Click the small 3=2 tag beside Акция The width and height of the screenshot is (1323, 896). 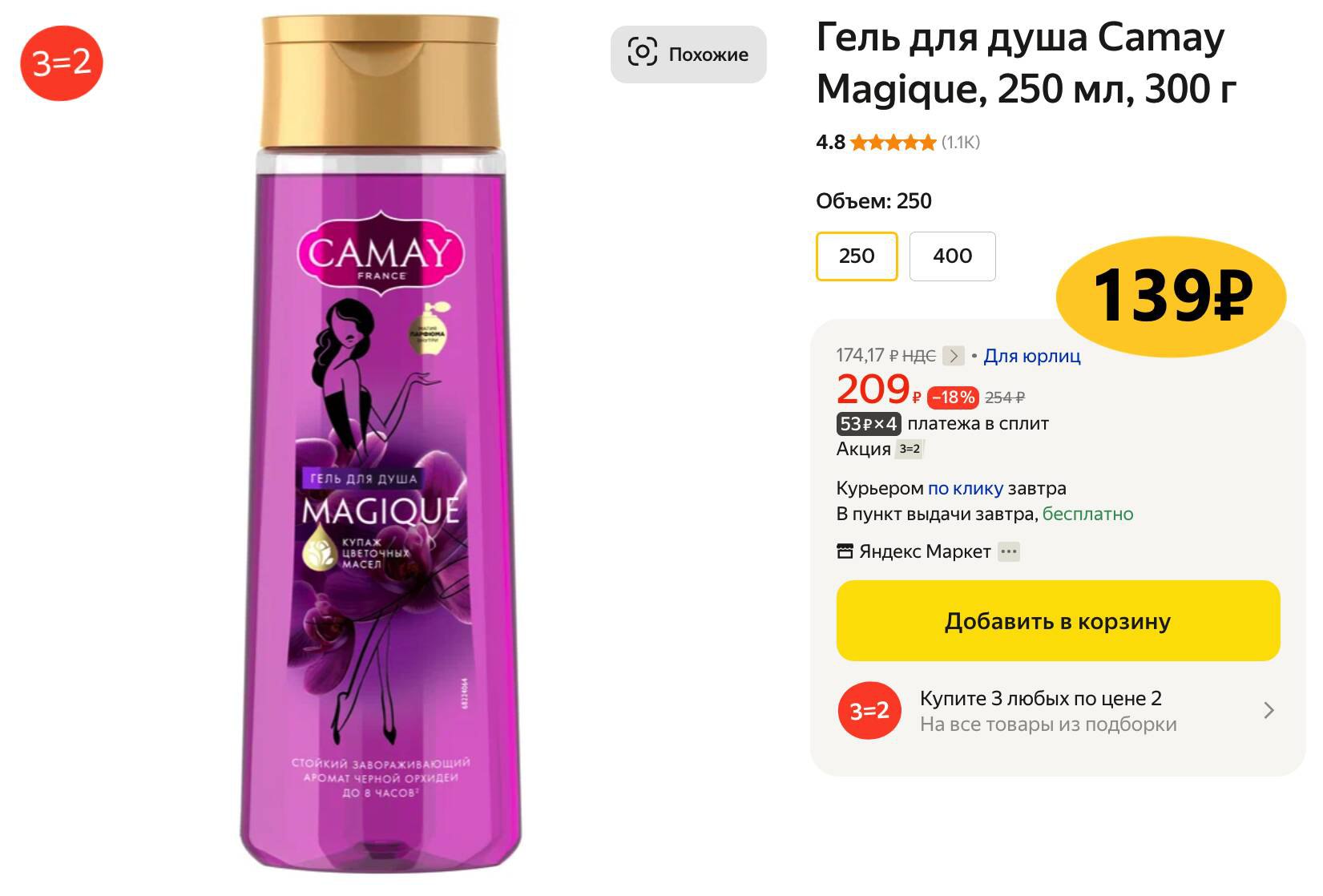(910, 449)
